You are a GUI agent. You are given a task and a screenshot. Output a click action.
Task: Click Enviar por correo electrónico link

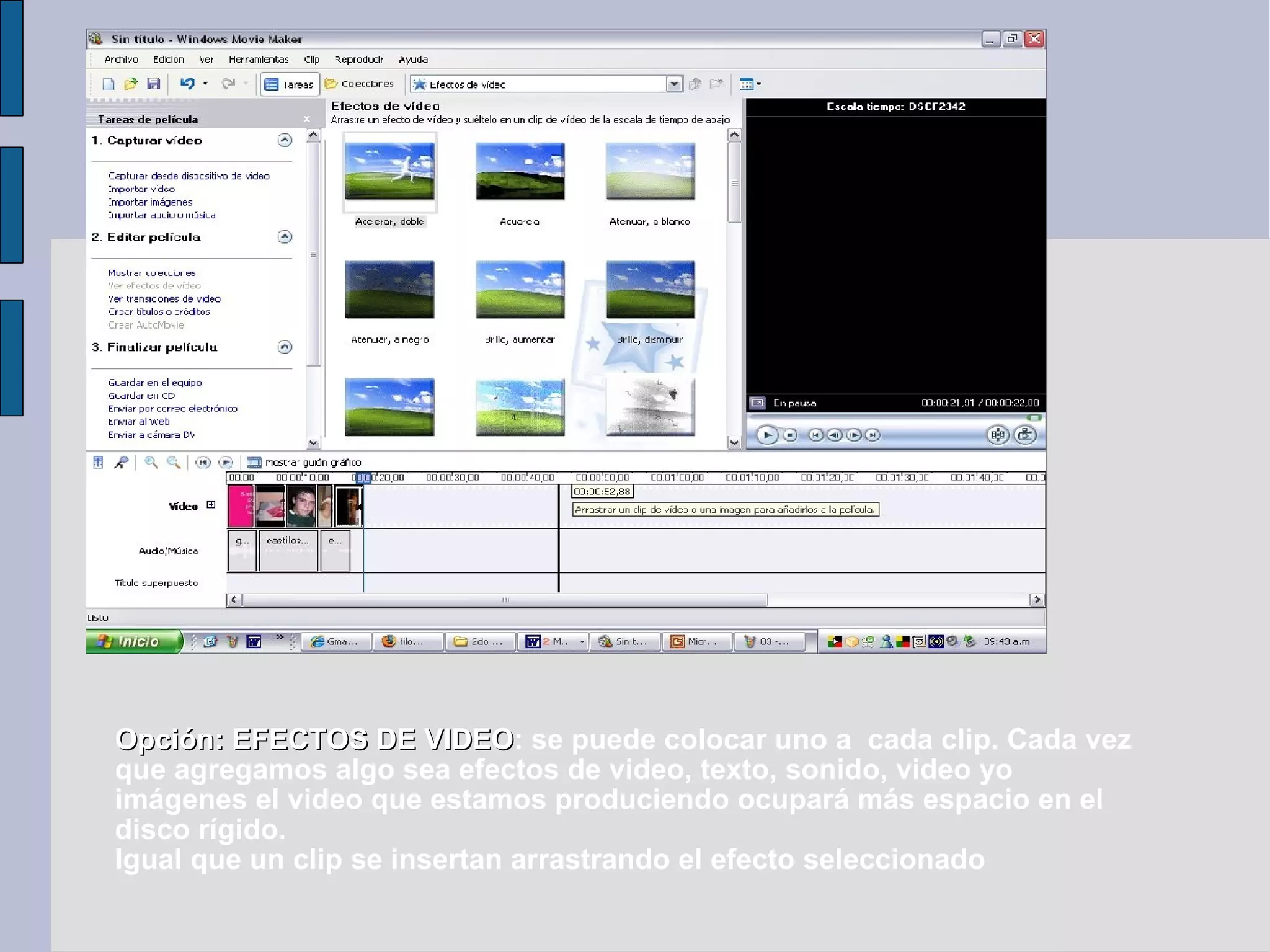(x=173, y=409)
